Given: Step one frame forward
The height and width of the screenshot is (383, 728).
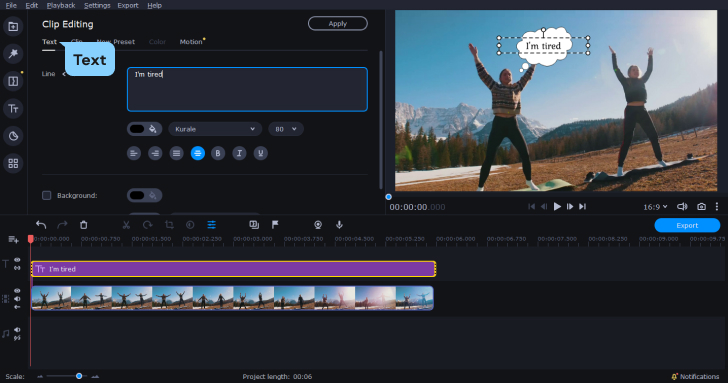Looking at the screenshot, I should 570,207.
